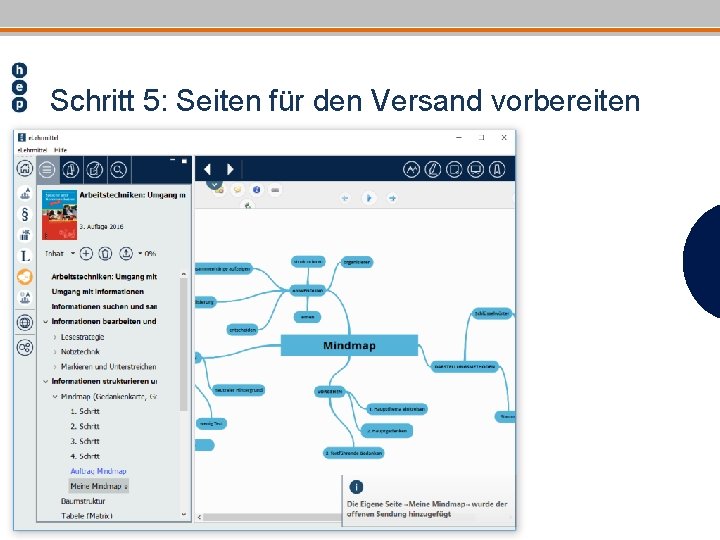The height and width of the screenshot is (540, 720).
Task: Select the pen annotation tool
Action: pyautogui.click(x=433, y=169)
